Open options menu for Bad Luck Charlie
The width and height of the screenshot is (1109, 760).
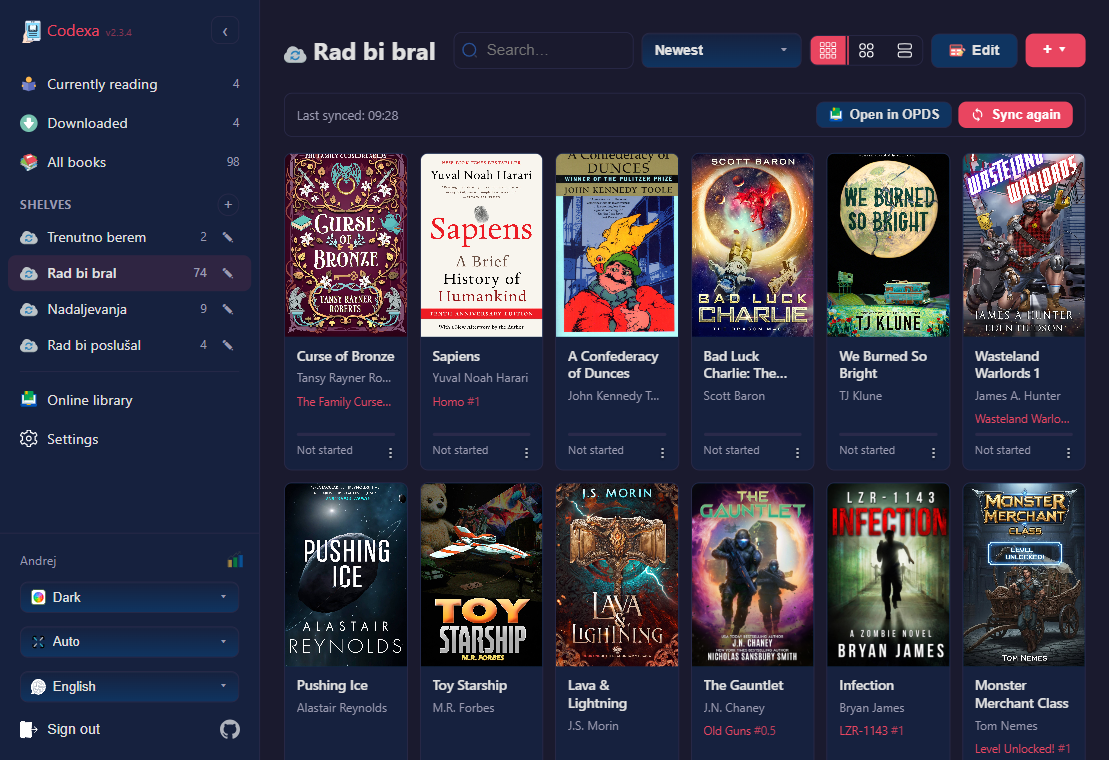(x=797, y=452)
